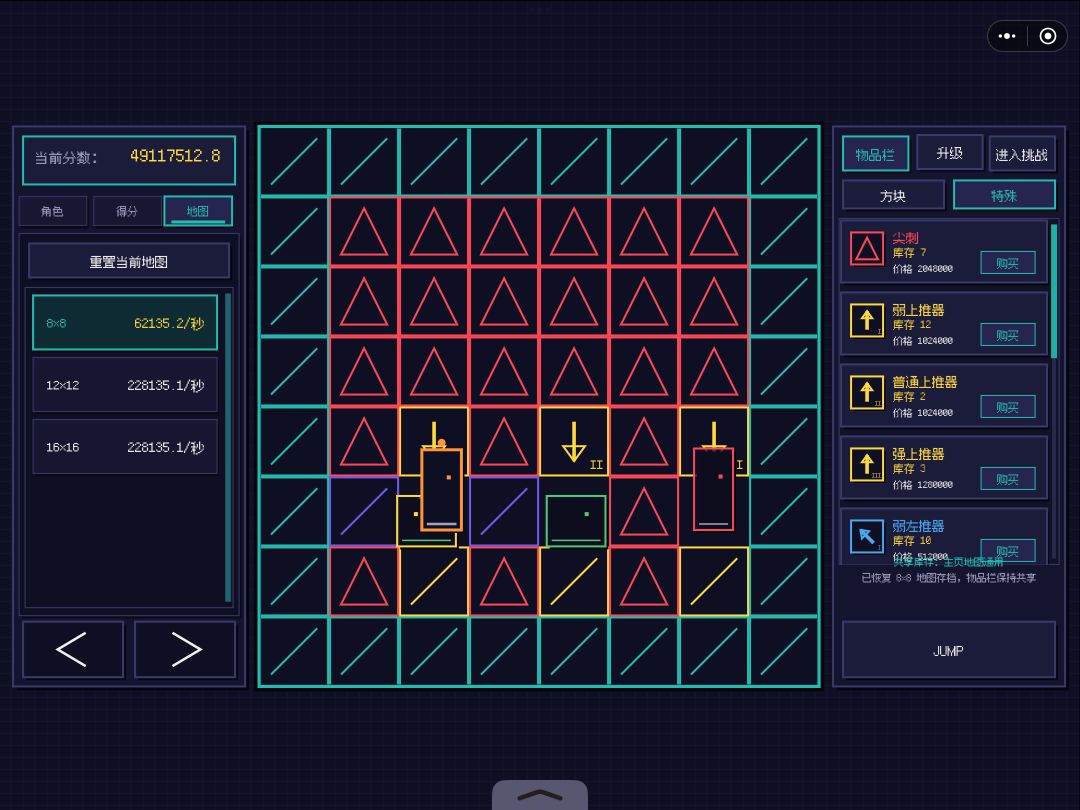Click 重置当前地图 reset map button
This screenshot has width=1080, height=810.
129,262
